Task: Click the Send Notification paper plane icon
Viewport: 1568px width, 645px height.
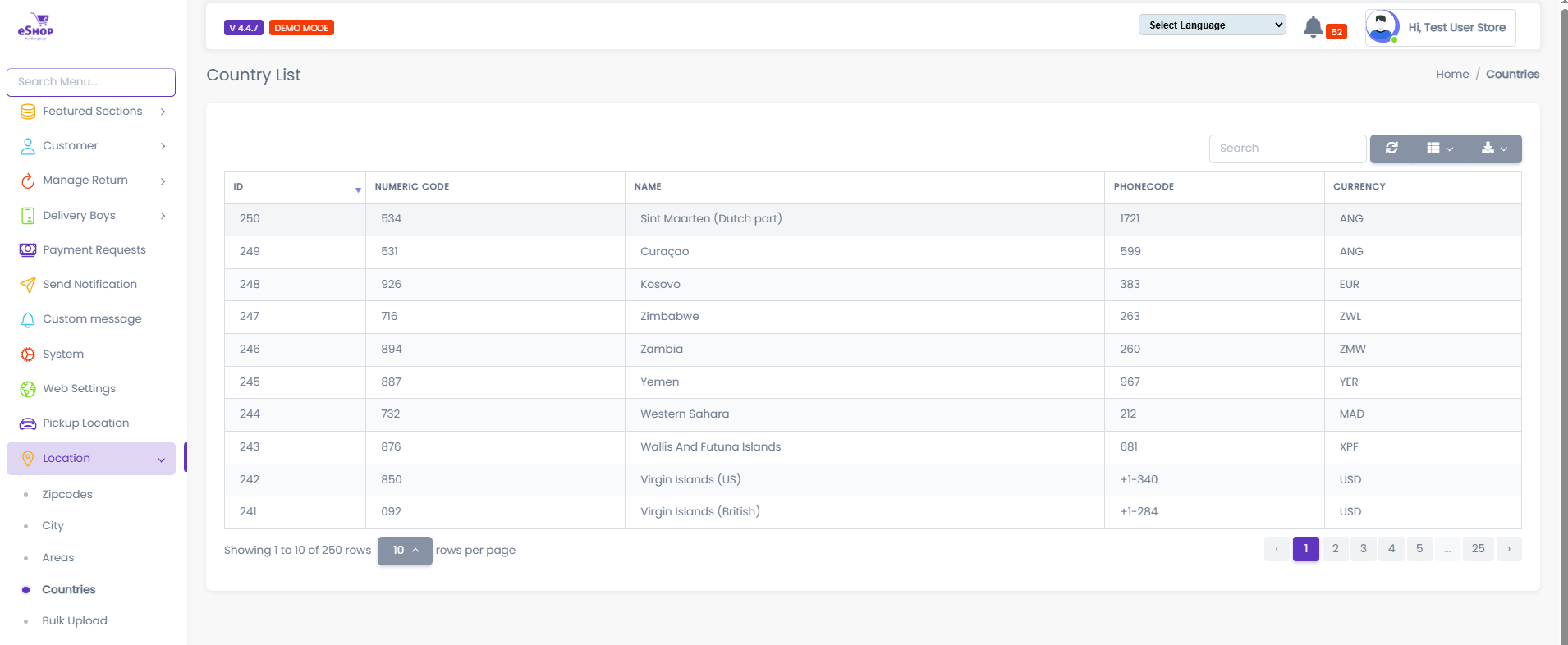Action: 28,285
